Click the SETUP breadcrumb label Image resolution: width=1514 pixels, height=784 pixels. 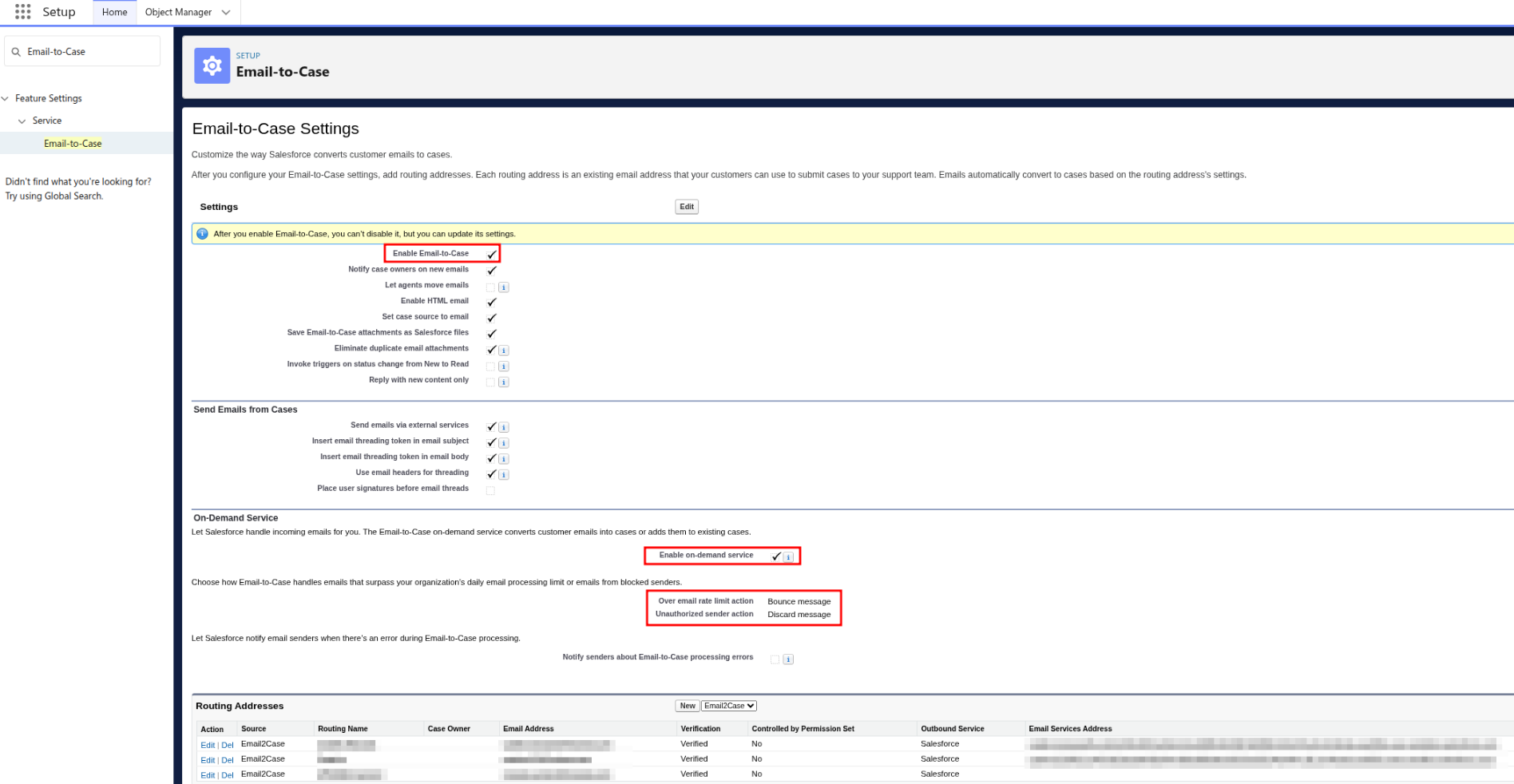248,56
